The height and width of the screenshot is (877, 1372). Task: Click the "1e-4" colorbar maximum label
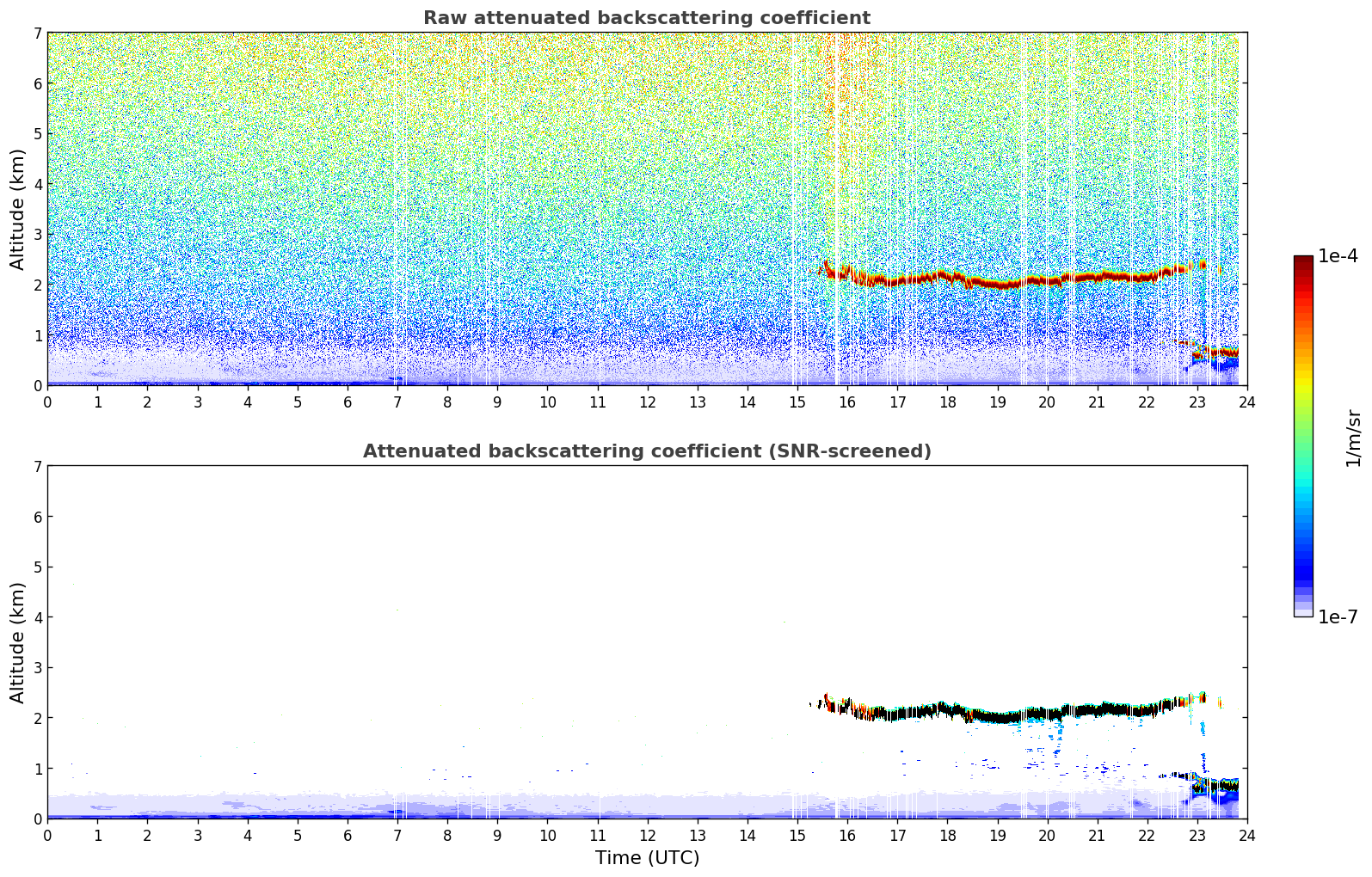1338,256
